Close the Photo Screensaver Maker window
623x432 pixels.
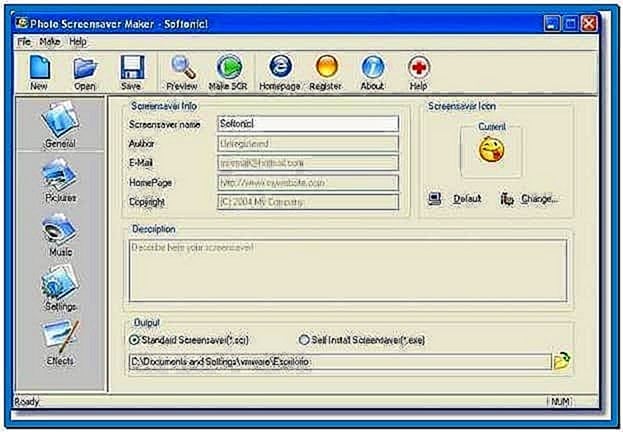pos(589,24)
